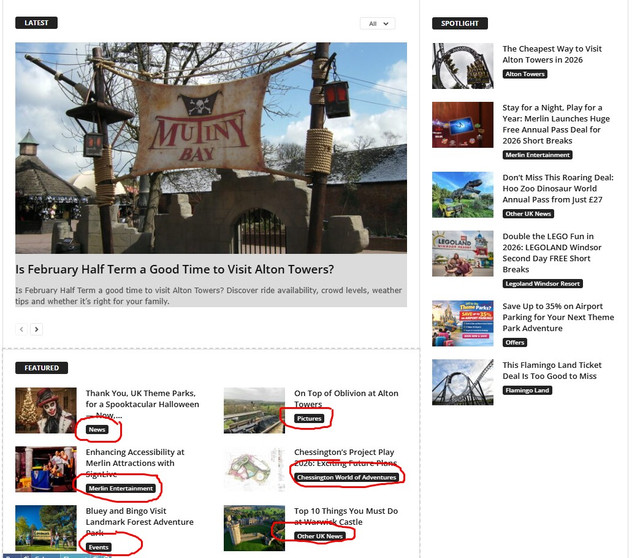The image size is (640, 558).
Task: Open 'Save Up to 35% on Airport Parking' article
Action: pyautogui.click(x=558, y=317)
